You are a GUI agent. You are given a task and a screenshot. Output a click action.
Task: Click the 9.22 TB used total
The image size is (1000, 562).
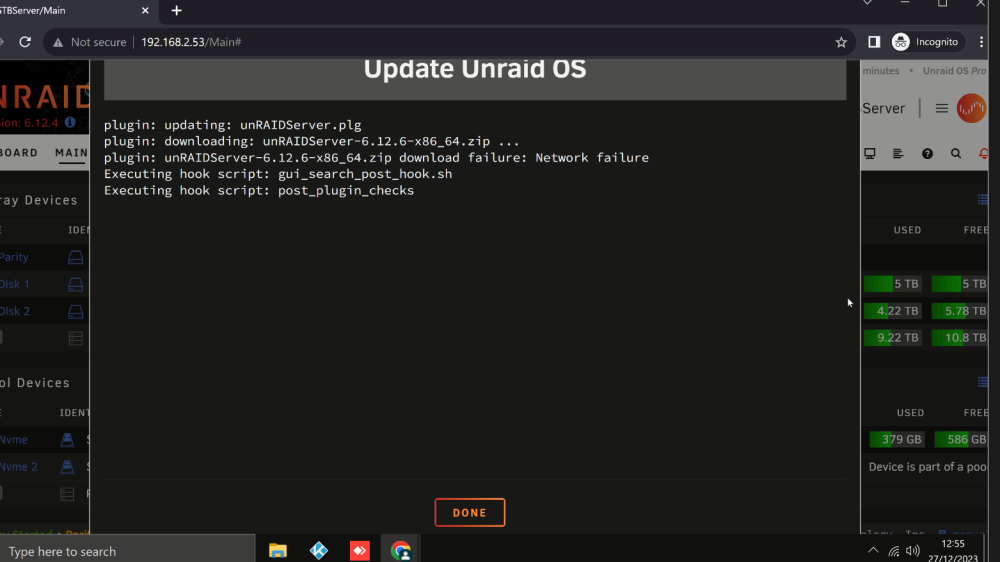pyautogui.click(x=893, y=337)
